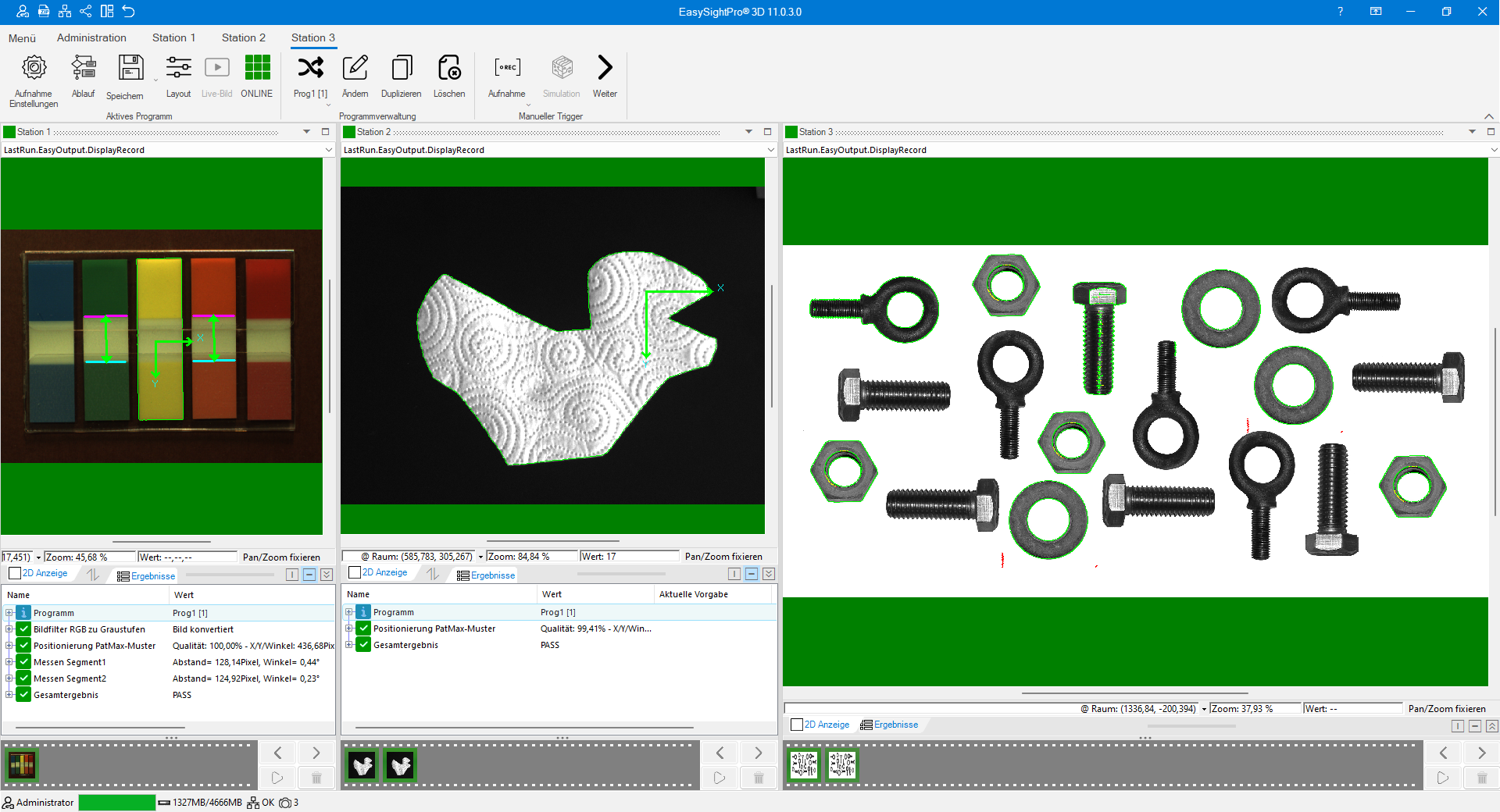The image size is (1500, 812).
Task: Switch to the Station 2 tab
Action: coord(243,37)
